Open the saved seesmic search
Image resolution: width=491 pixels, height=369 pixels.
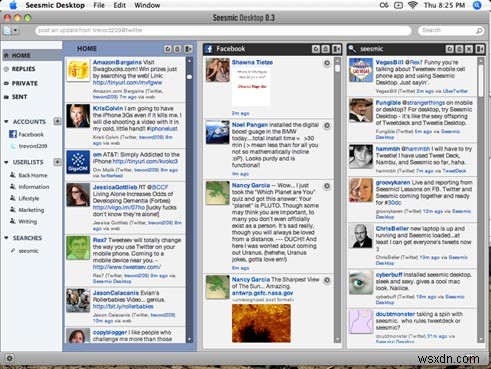25,251
